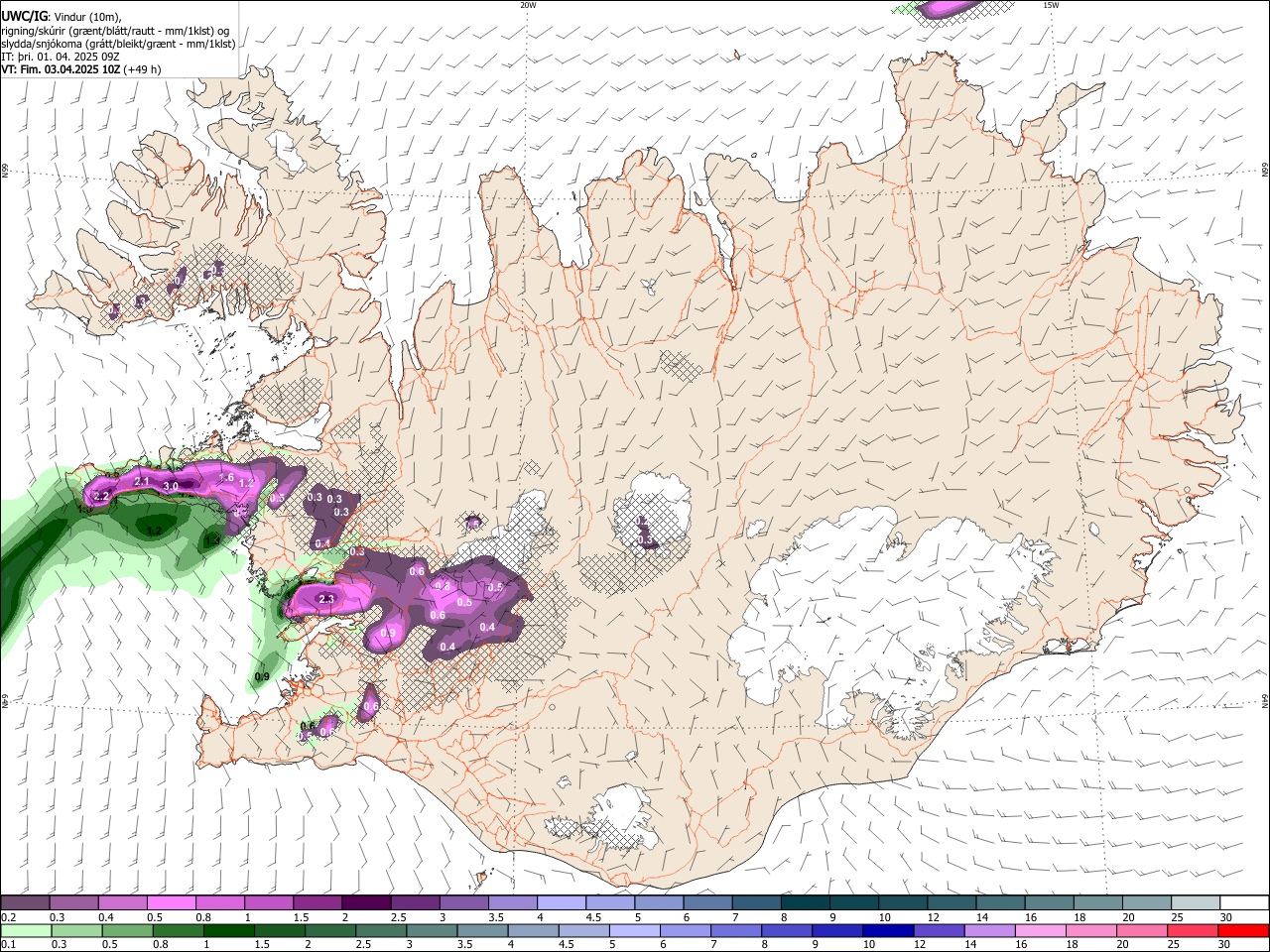Click the 1.6 precipitation value label
Screen dimensions: 1270x952
coord(226,478)
